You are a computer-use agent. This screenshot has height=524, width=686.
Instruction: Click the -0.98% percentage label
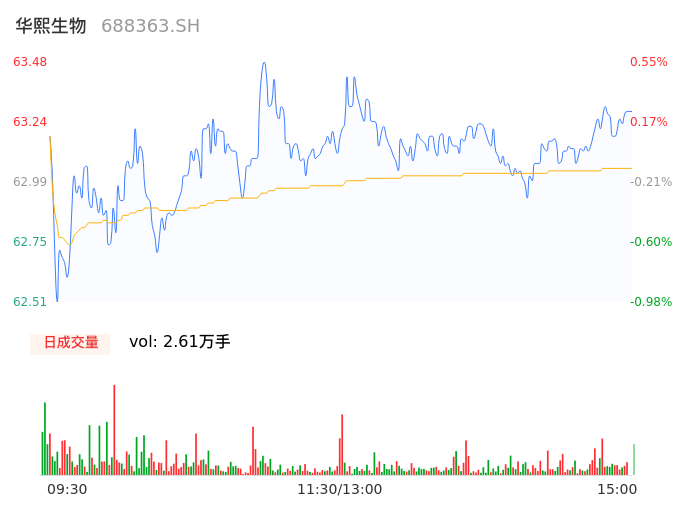click(x=648, y=302)
